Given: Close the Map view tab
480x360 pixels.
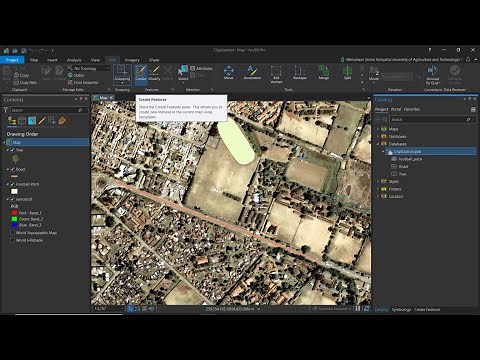Looking at the screenshot, I should pos(111,98).
